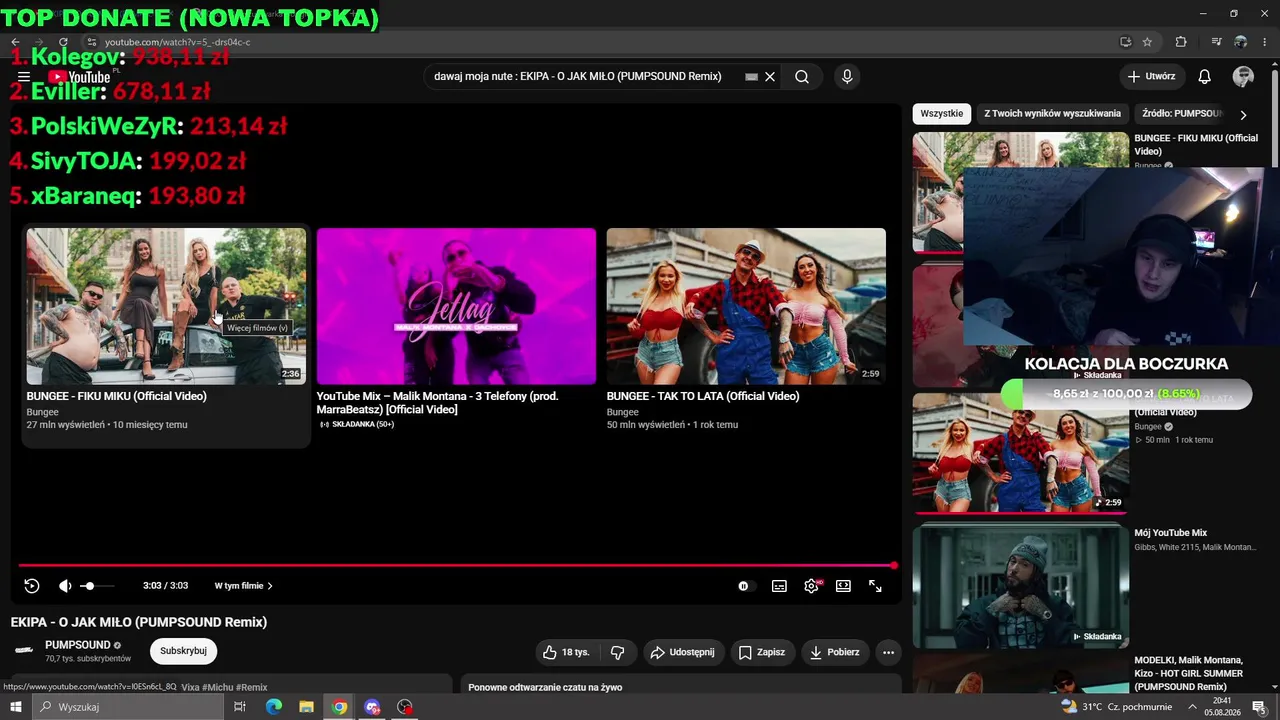Open endscreen title 'YouTube Mix – Malik Montana'

click(x=437, y=403)
